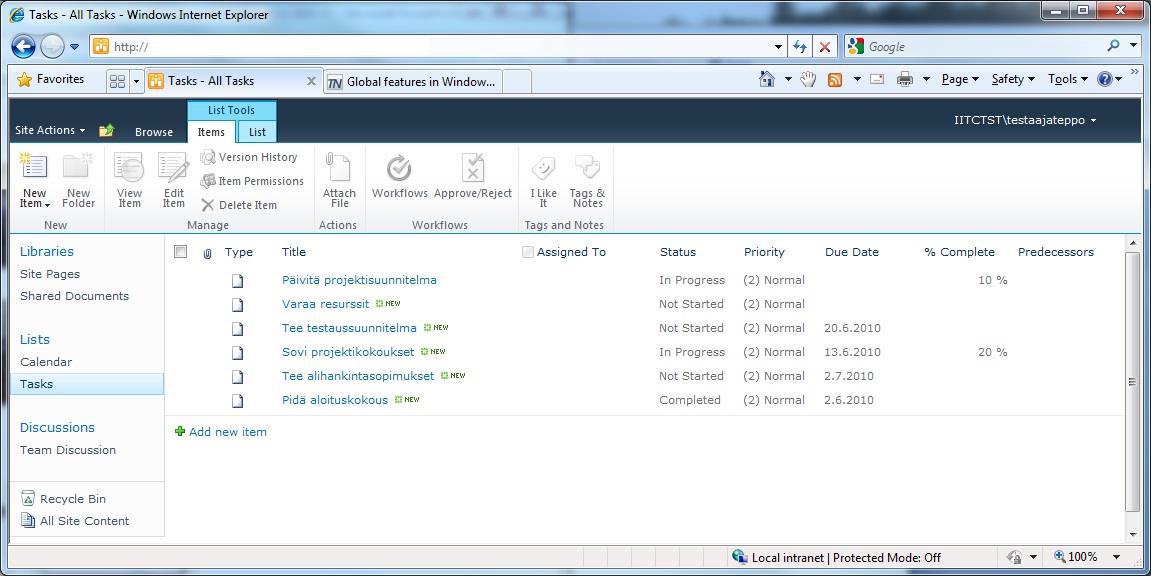1151x576 pixels.
Task: Click the address bar URL field
Action: click(x=440, y=47)
